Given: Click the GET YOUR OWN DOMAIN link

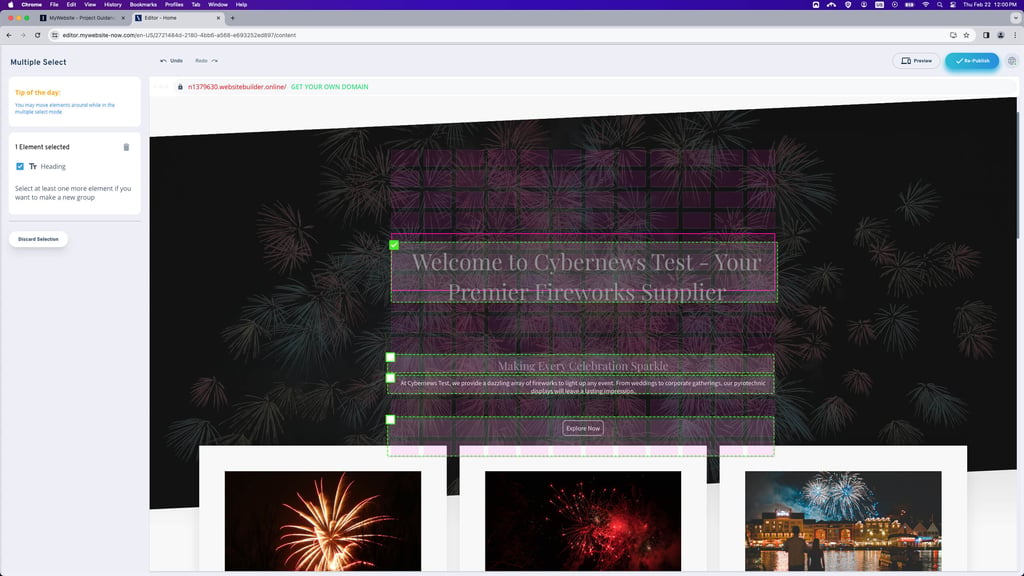Looking at the screenshot, I should [329, 87].
